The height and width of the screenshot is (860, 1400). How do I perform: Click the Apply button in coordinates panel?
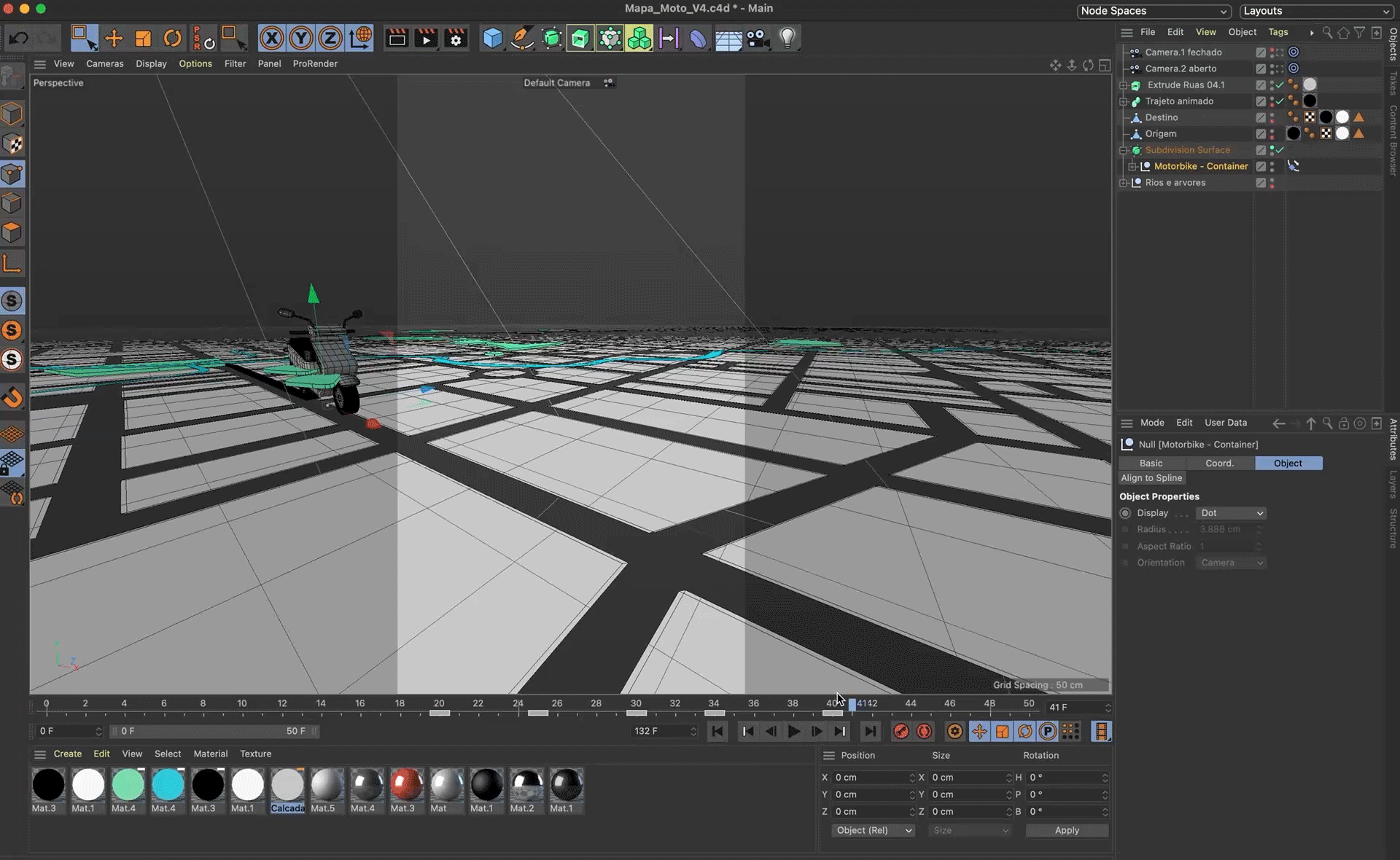click(1066, 830)
